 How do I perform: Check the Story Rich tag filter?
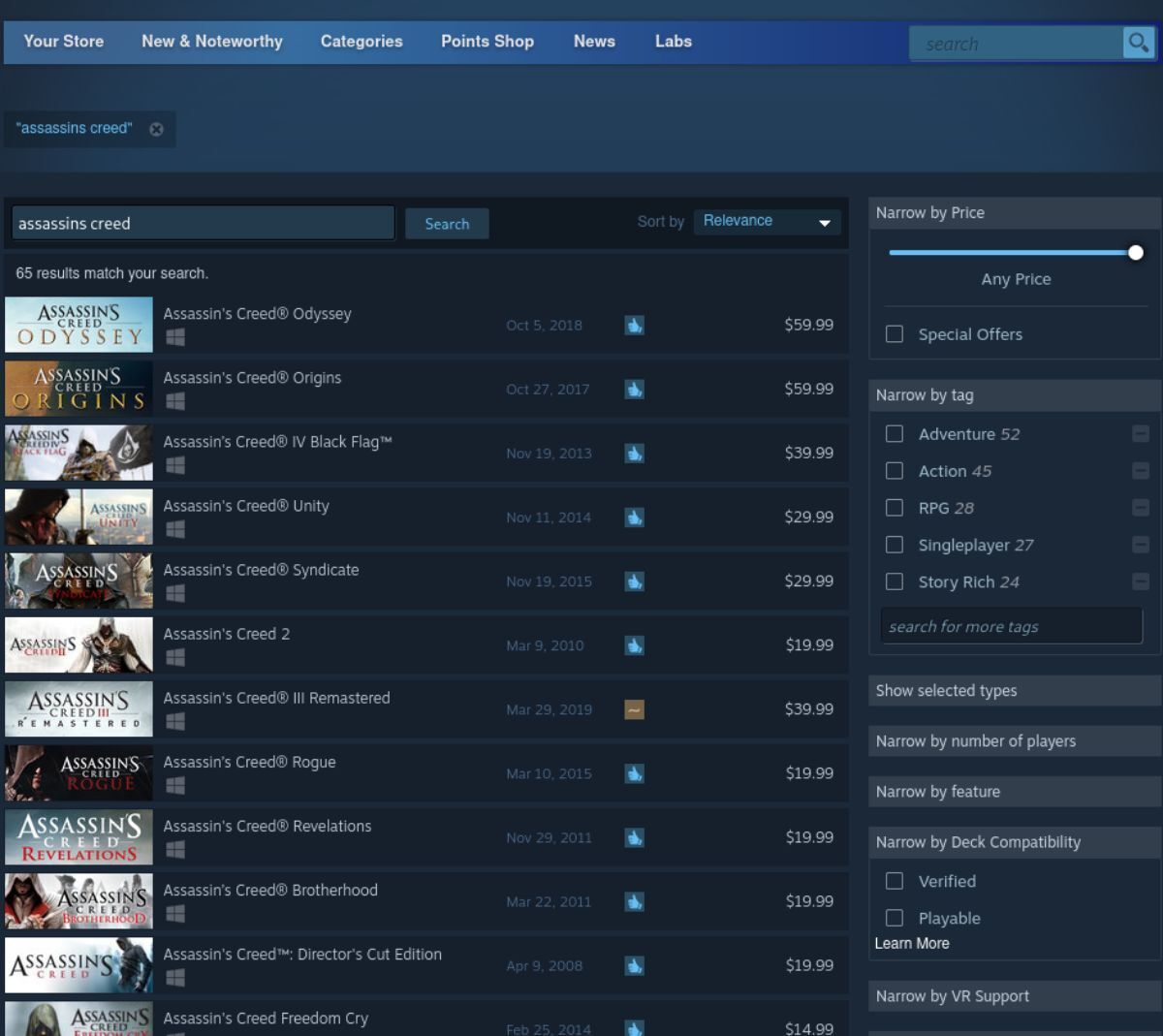point(895,581)
